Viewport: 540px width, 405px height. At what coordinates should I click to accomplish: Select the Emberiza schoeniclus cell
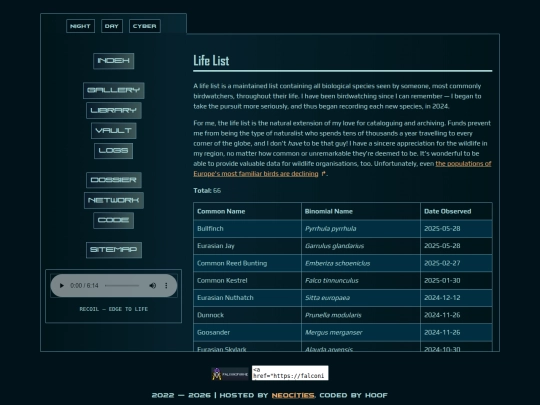(361, 263)
